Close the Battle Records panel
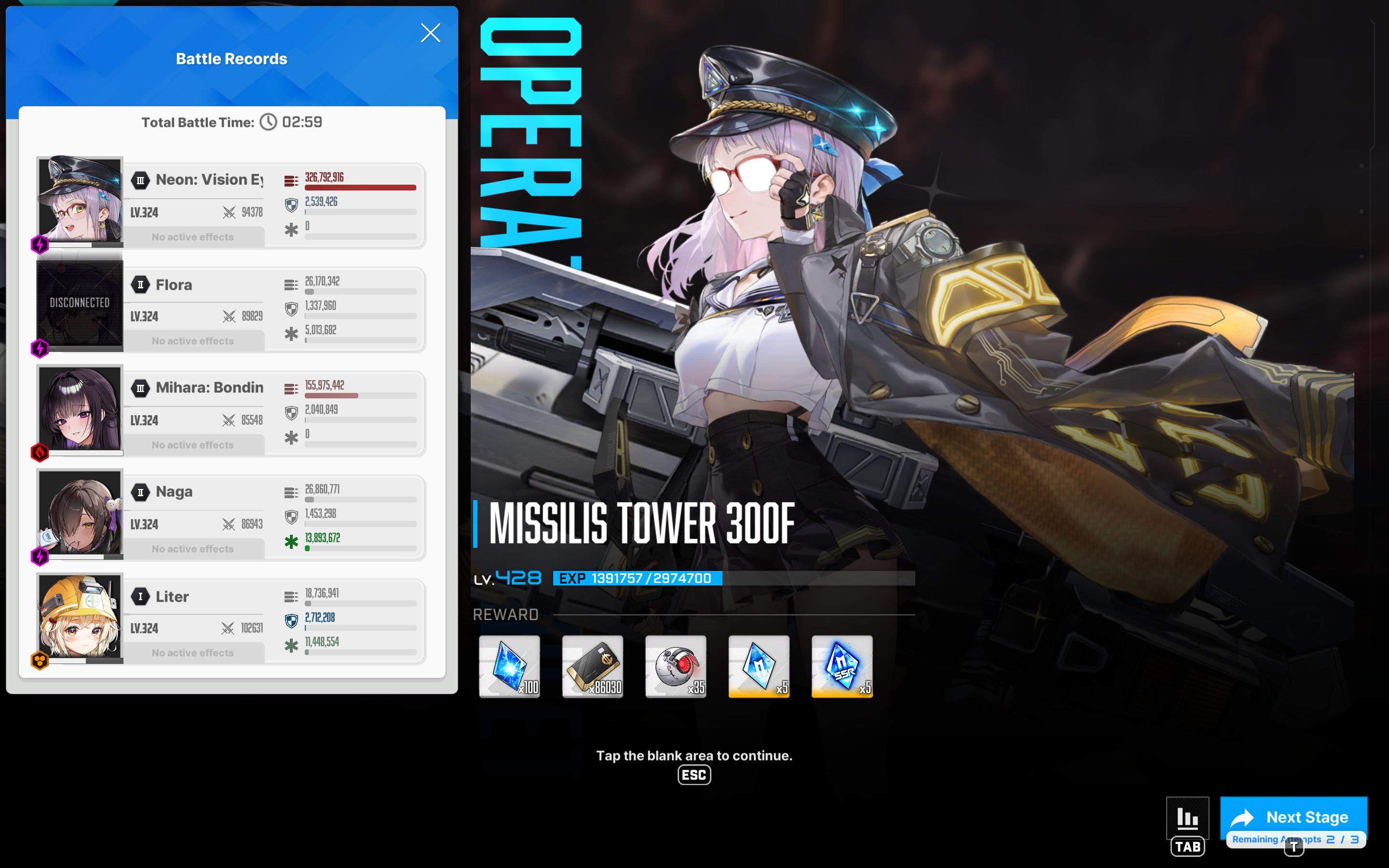This screenshot has height=868, width=1389. (431, 33)
